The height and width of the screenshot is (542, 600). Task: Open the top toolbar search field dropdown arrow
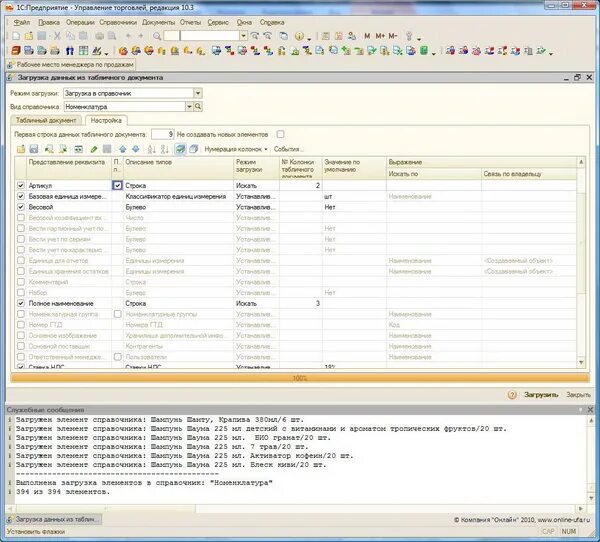click(x=243, y=36)
